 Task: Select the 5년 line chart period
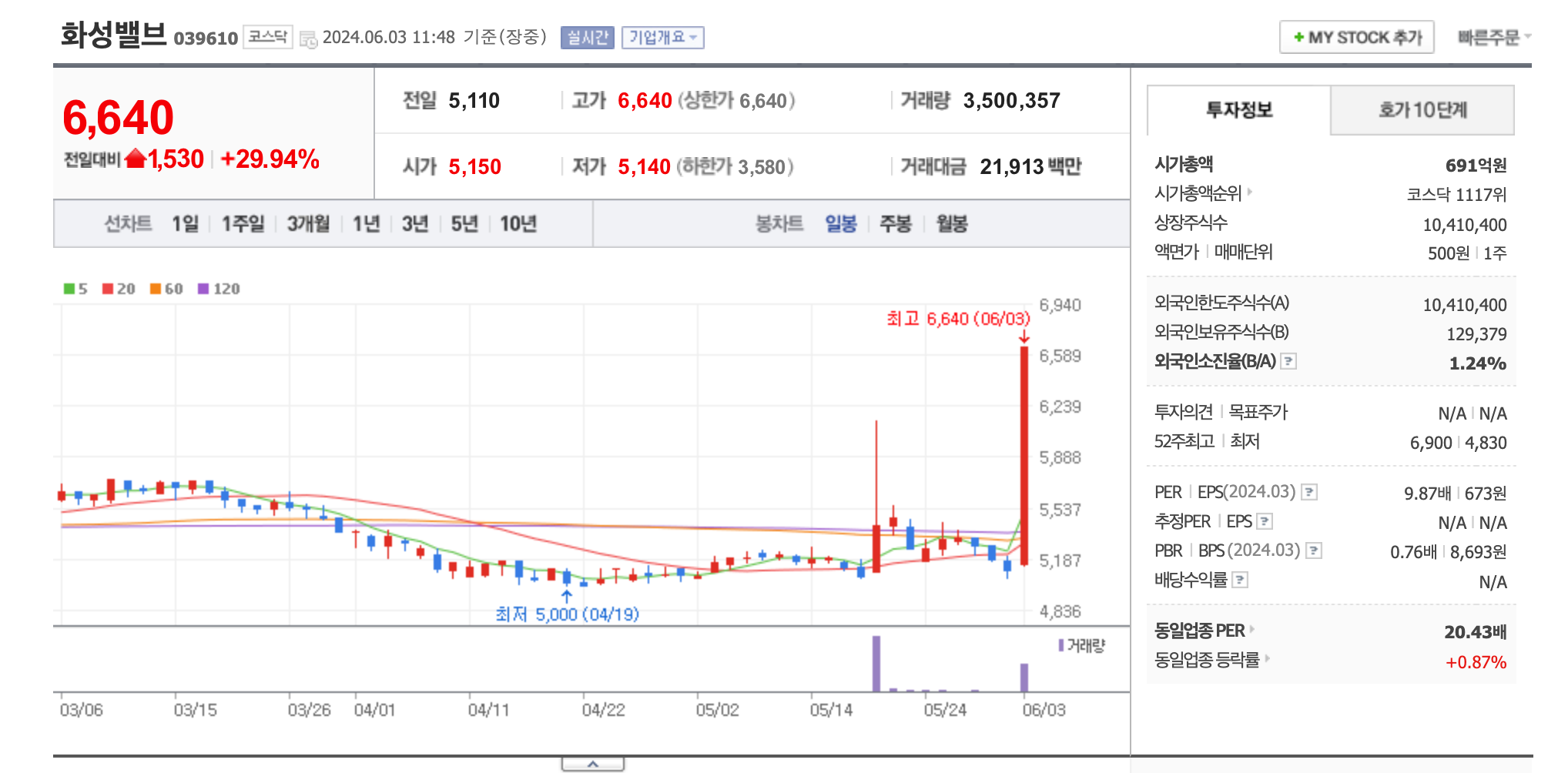point(464,224)
